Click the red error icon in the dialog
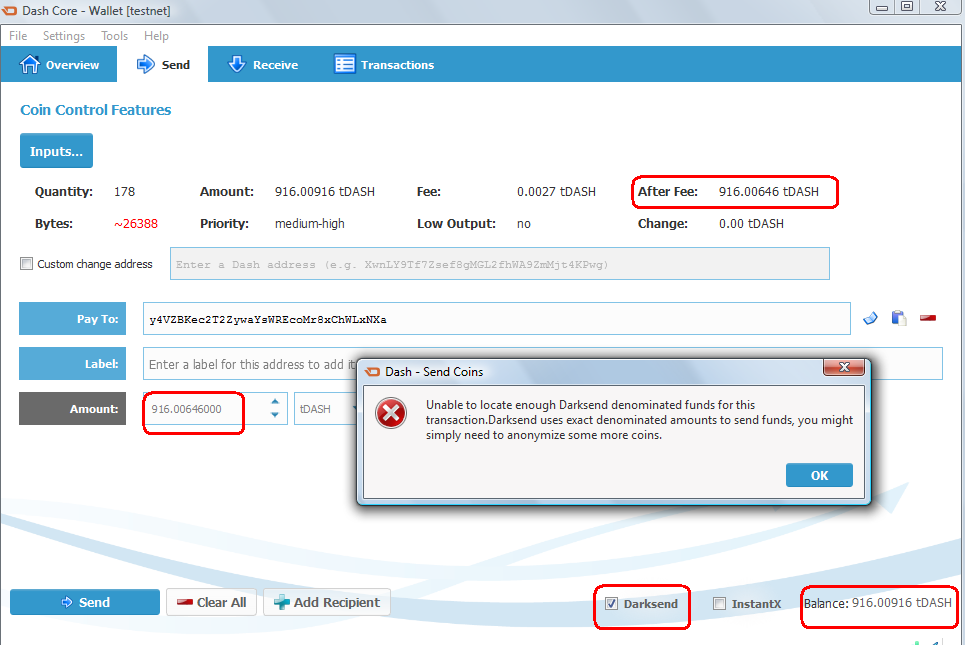The height and width of the screenshot is (645, 965). click(x=391, y=413)
